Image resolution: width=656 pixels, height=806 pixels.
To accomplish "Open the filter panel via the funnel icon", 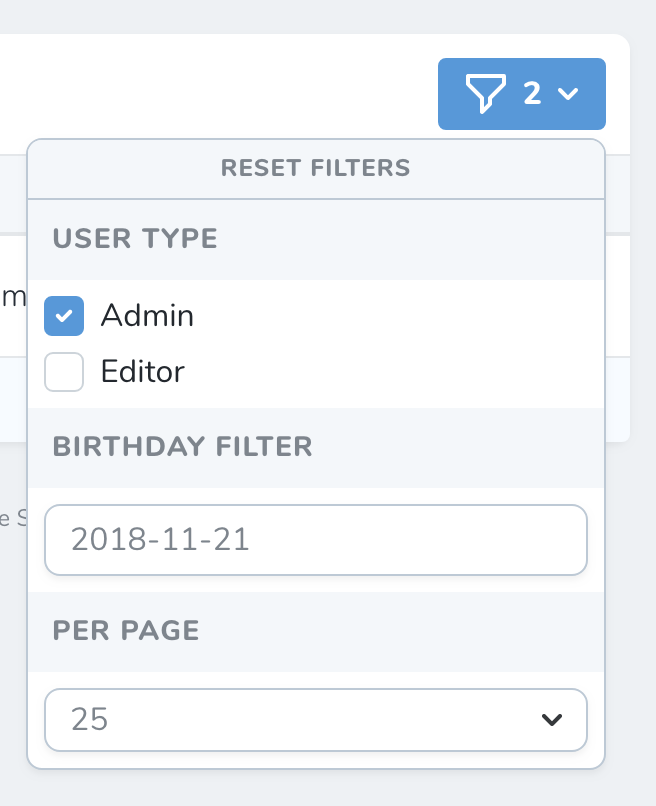I will (x=487, y=94).
